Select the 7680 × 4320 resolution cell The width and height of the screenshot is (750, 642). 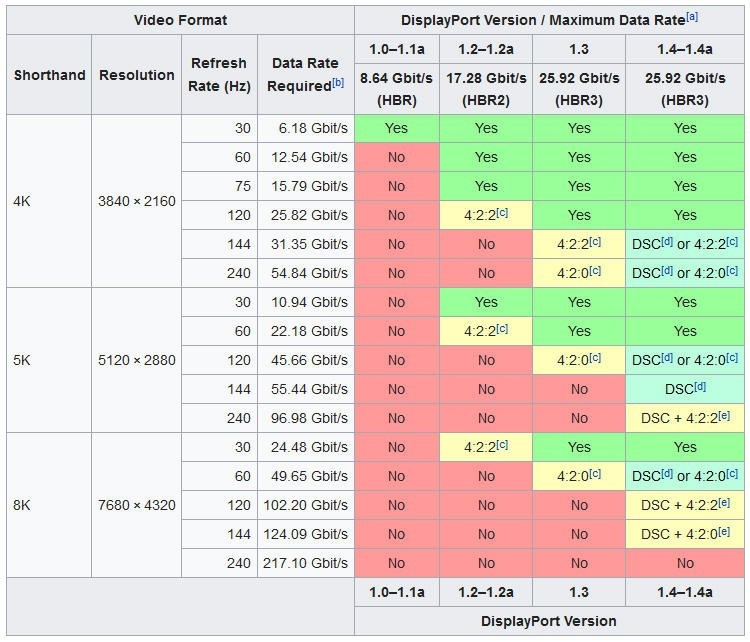coord(136,505)
